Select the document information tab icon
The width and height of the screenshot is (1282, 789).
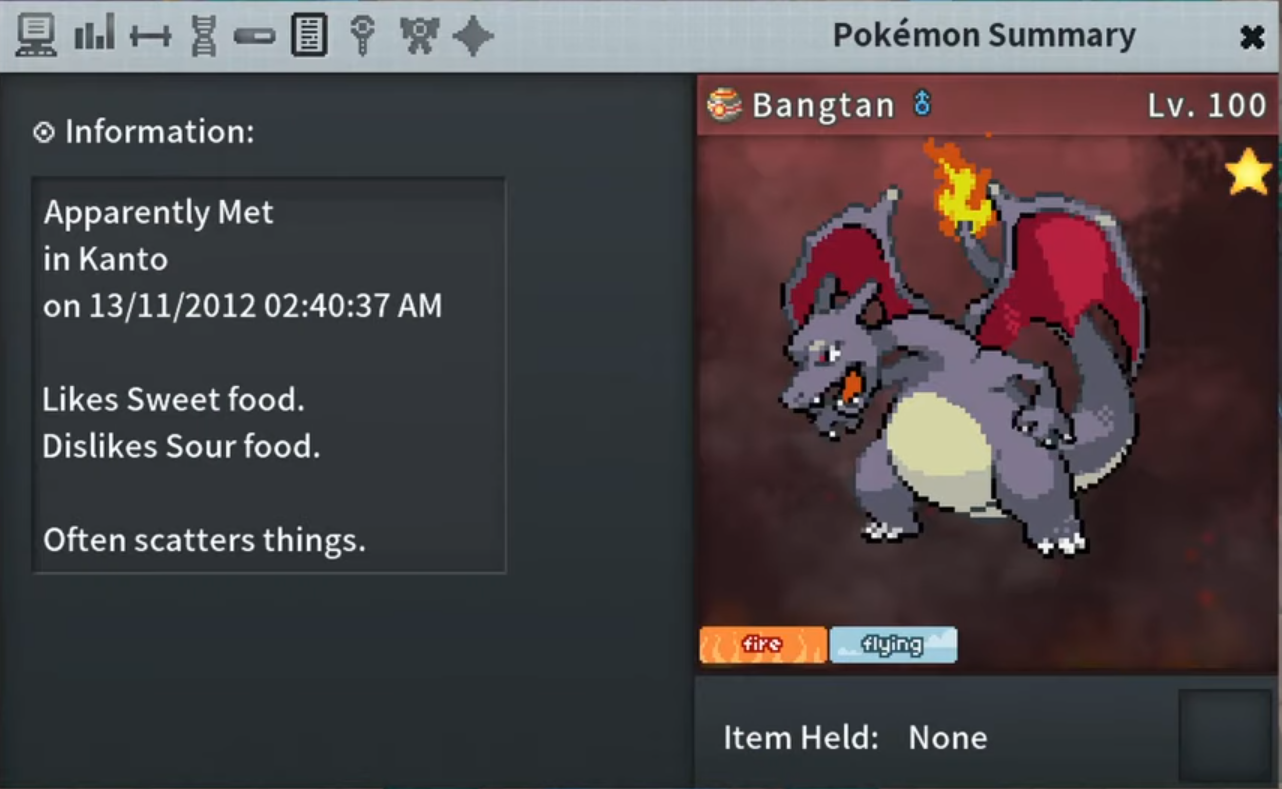(310, 36)
